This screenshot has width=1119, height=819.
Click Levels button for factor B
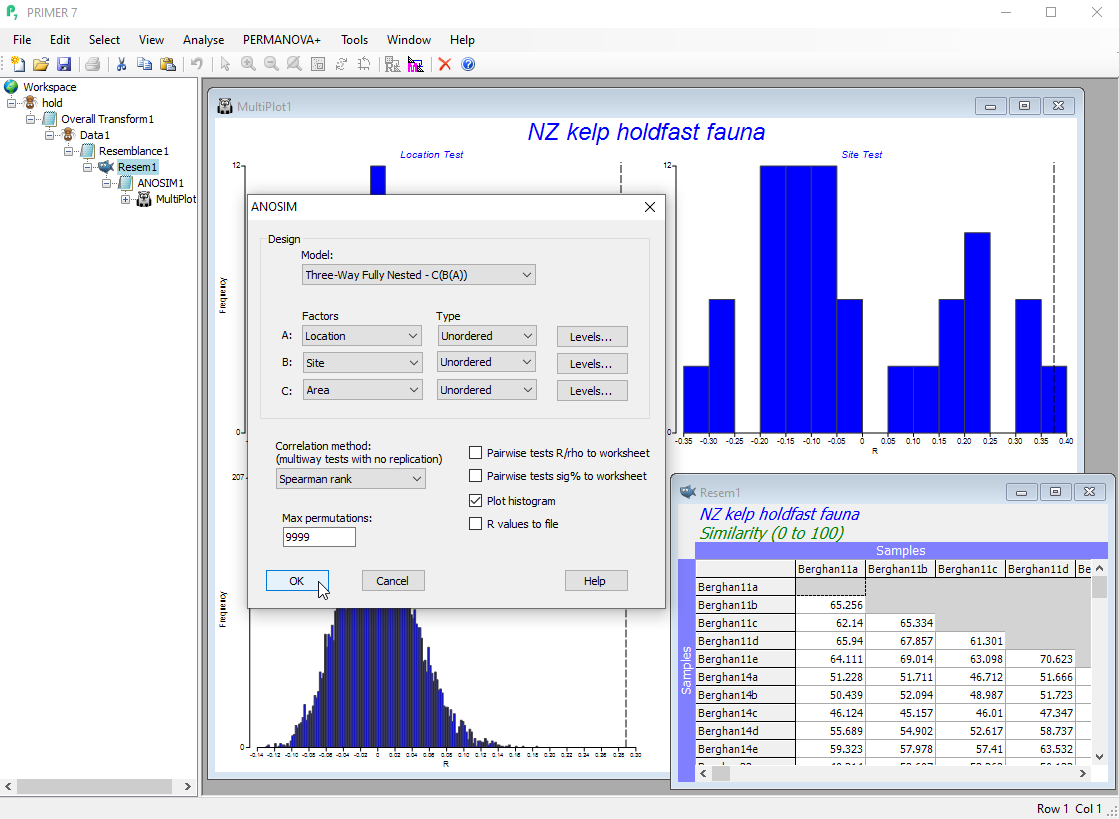tap(592, 364)
